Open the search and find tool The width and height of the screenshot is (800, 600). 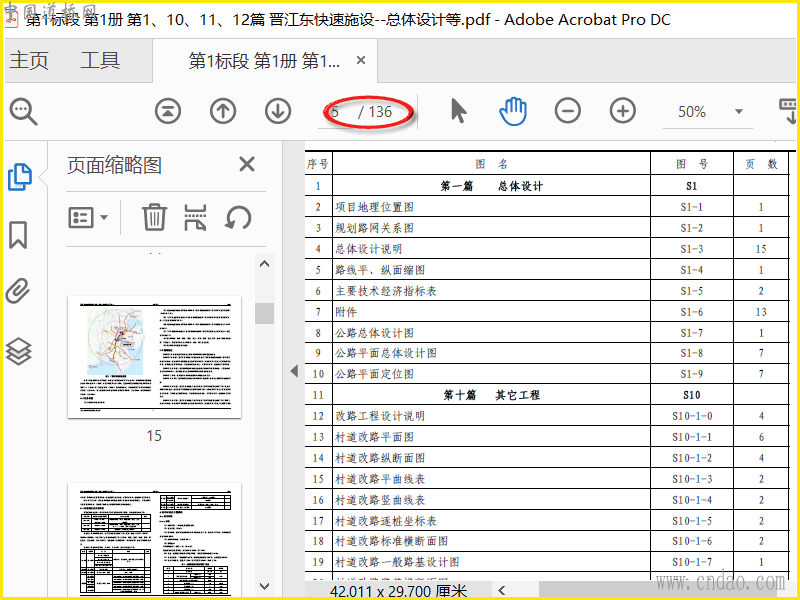pos(23,111)
